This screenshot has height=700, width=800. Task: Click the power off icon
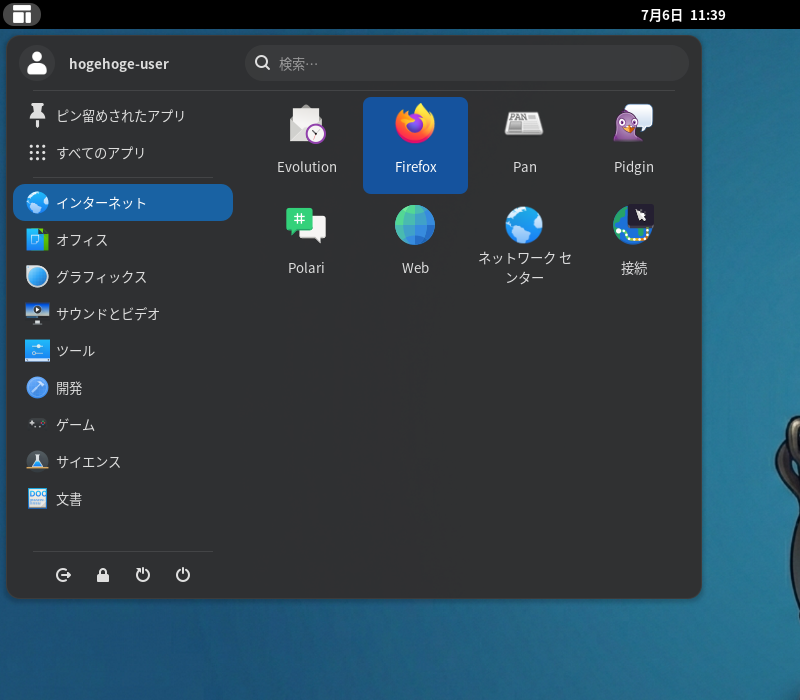pyautogui.click(x=183, y=575)
